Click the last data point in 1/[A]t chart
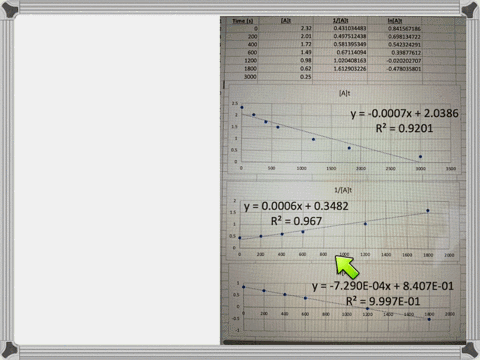Screen dimensions: 480x360 click(428, 211)
